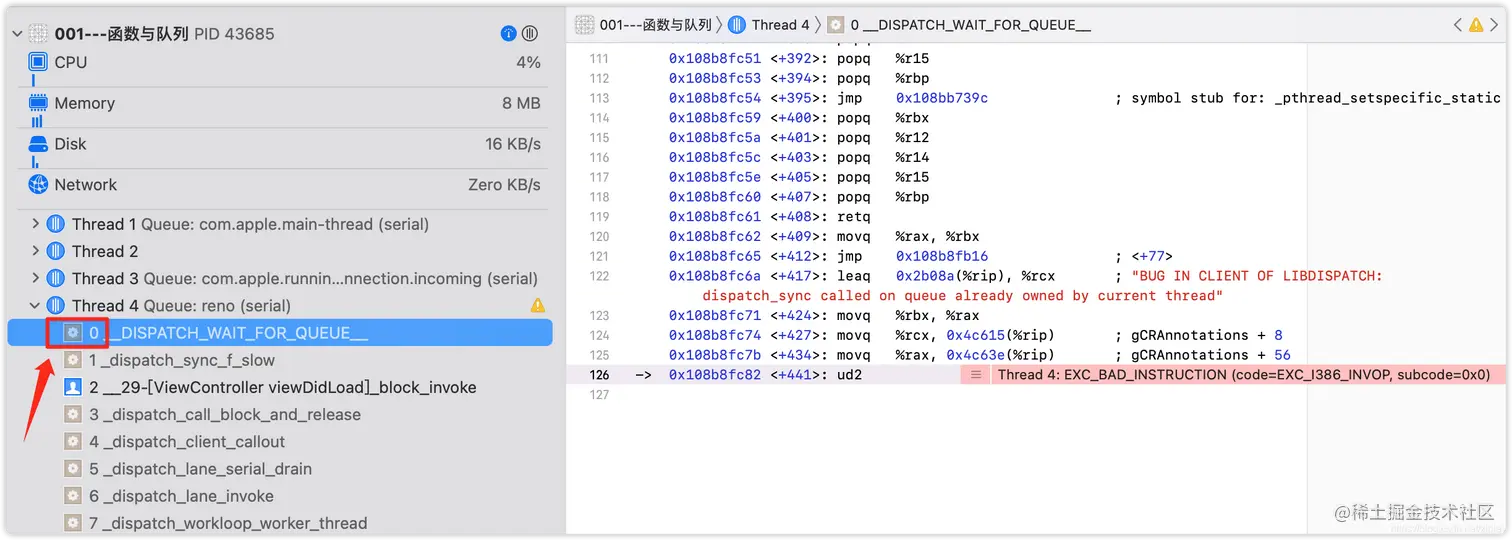The image size is (1512, 540).
Task: Click the Thread 1 thread icon
Action: (x=56, y=224)
